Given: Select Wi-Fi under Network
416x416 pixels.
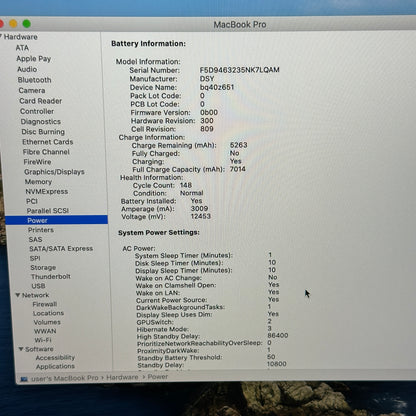Looking at the screenshot, I should (x=43, y=340).
